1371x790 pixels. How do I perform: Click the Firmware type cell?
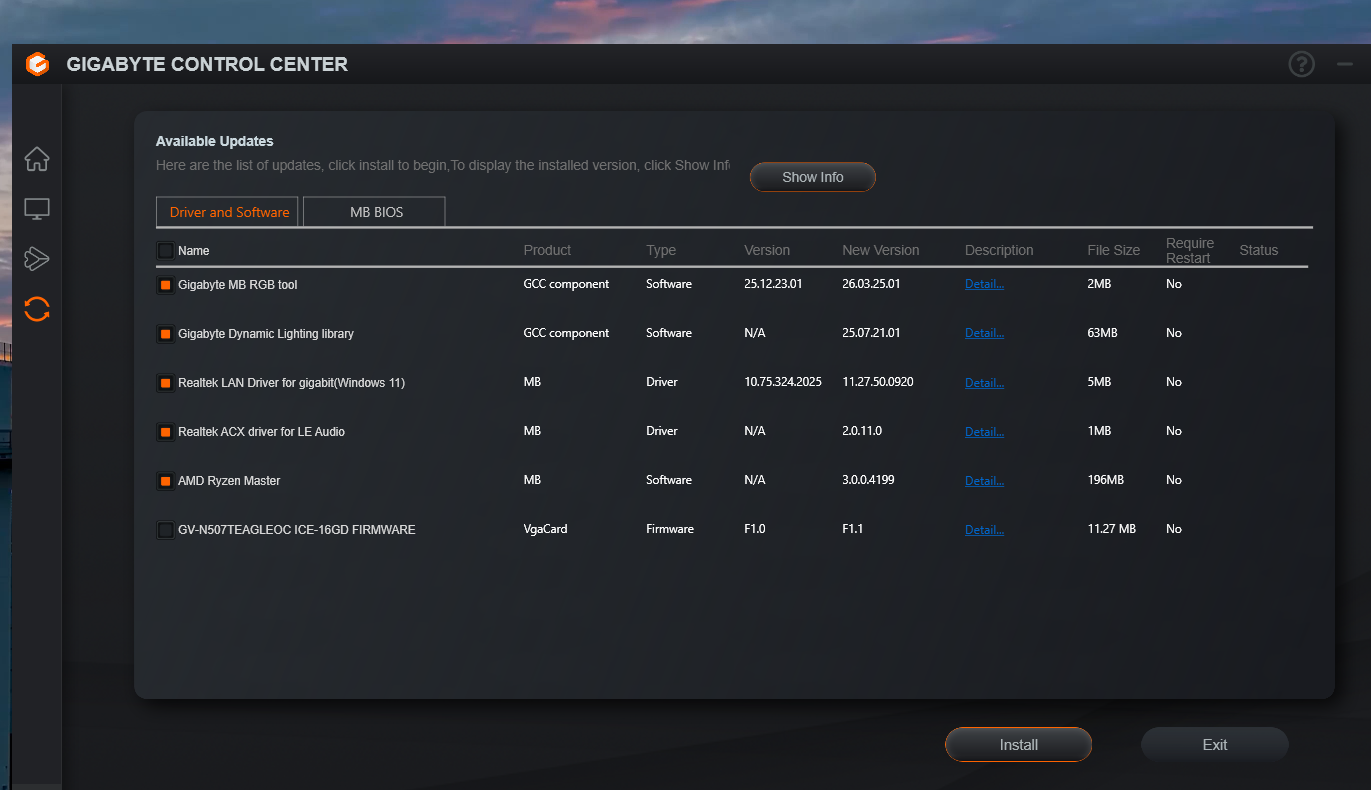click(x=670, y=529)
